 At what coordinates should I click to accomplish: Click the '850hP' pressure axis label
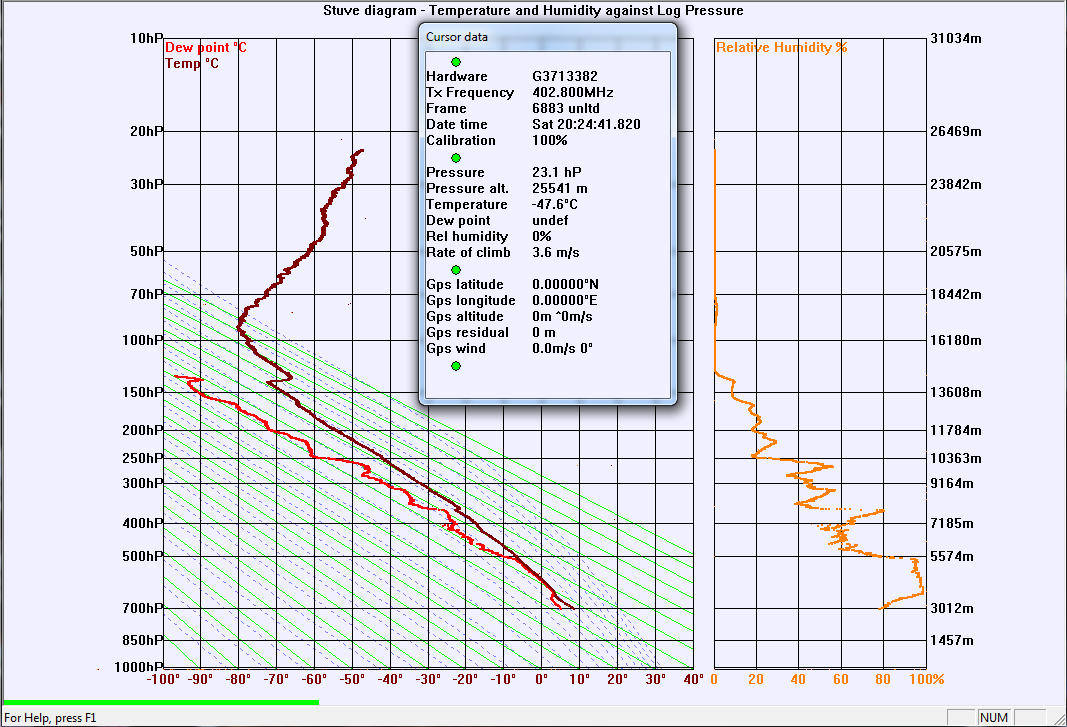tap(144, 640)
